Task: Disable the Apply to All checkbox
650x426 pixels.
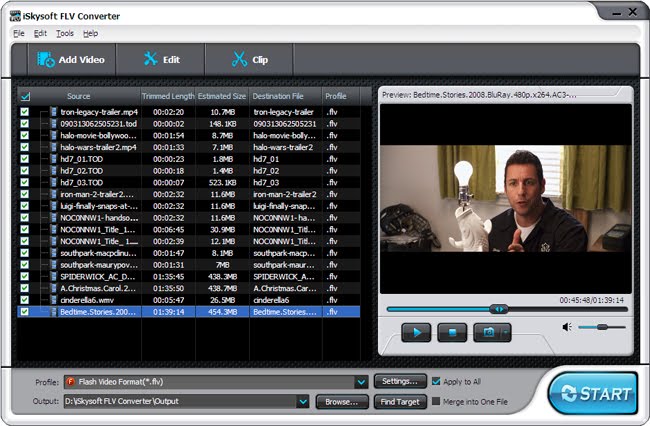Action: 436,381
